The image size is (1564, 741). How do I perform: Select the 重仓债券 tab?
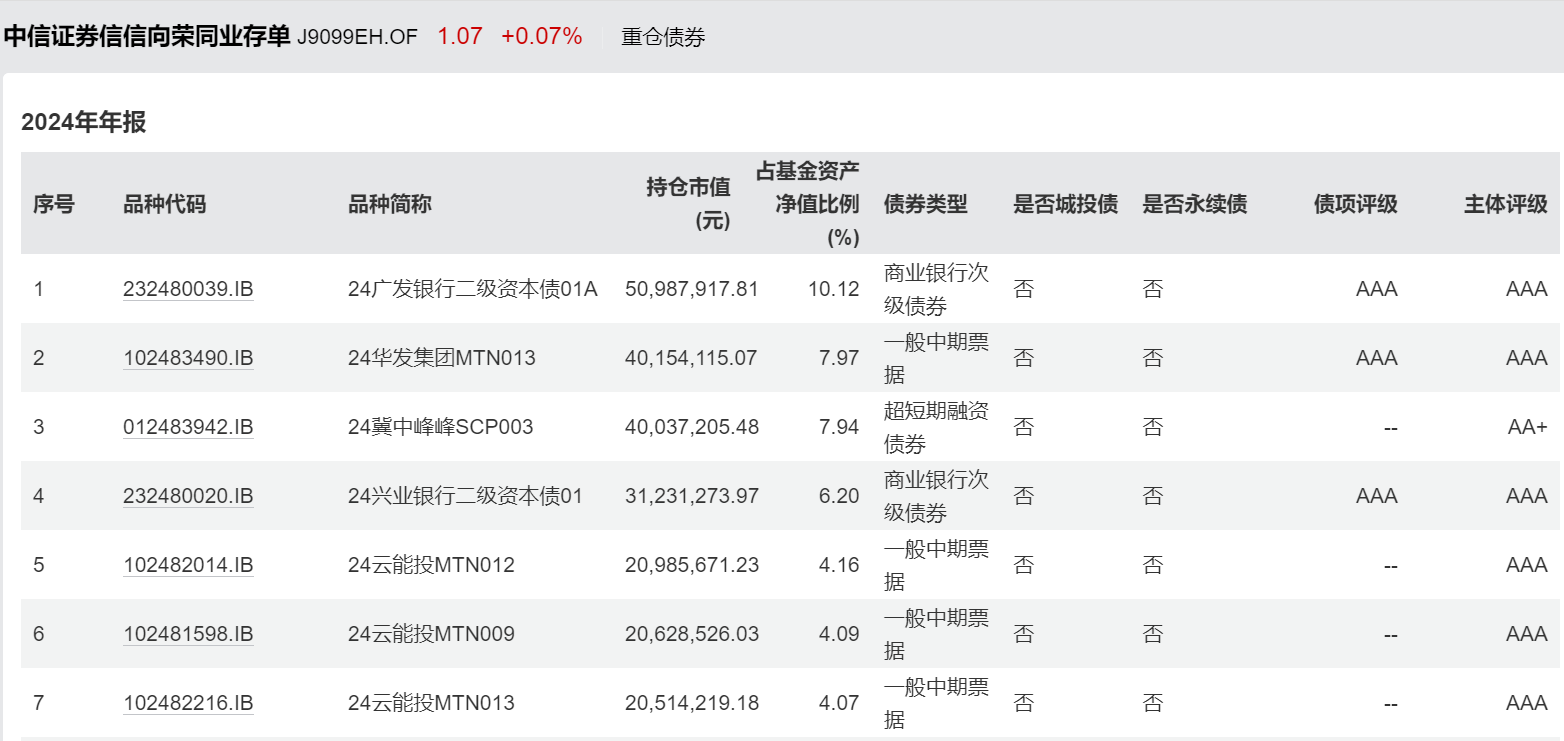coord(663,38)
